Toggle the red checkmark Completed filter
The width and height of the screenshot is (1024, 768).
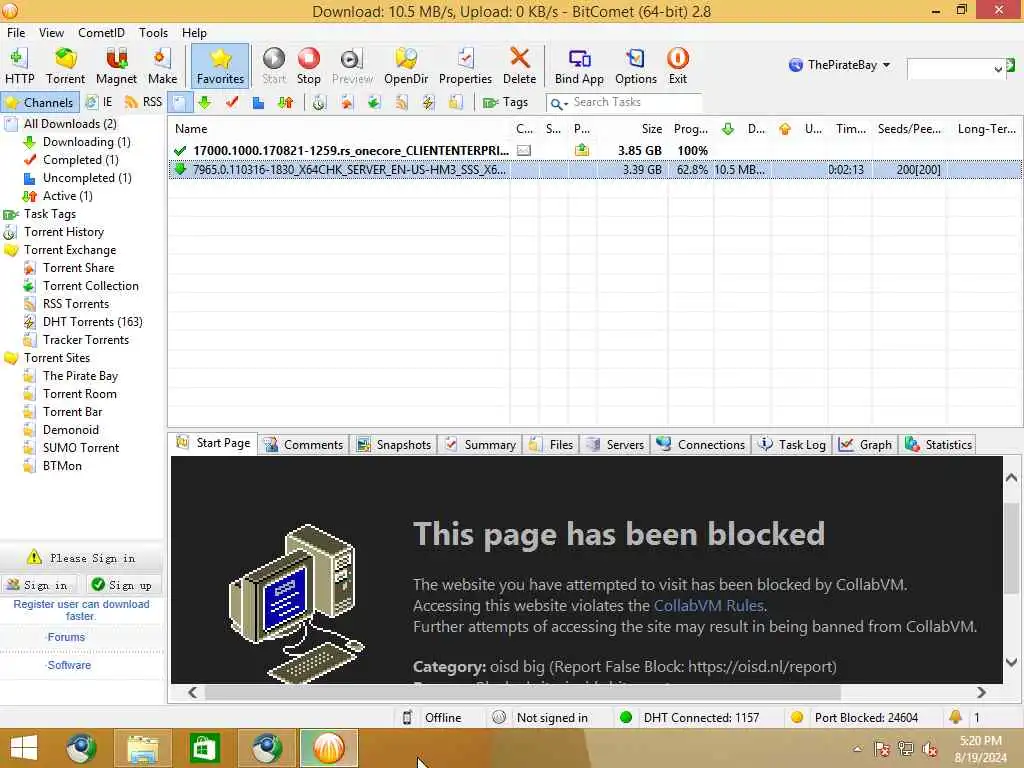232,103
